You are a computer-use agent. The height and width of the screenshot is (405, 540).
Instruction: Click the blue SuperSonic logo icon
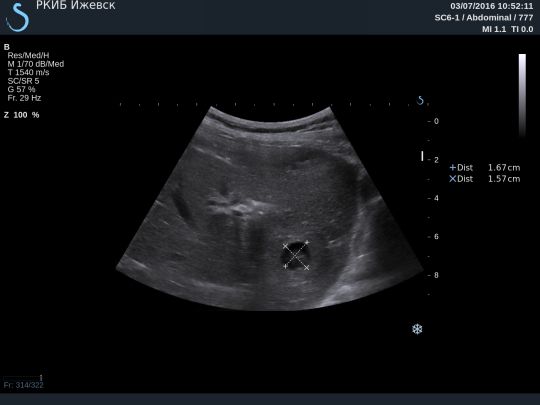tap(17, 17)
